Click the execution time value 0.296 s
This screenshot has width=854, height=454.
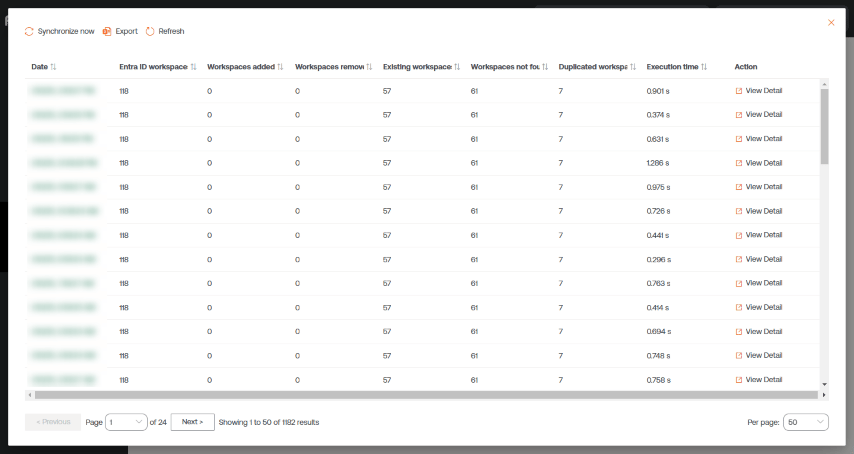(x=658, y=260)
